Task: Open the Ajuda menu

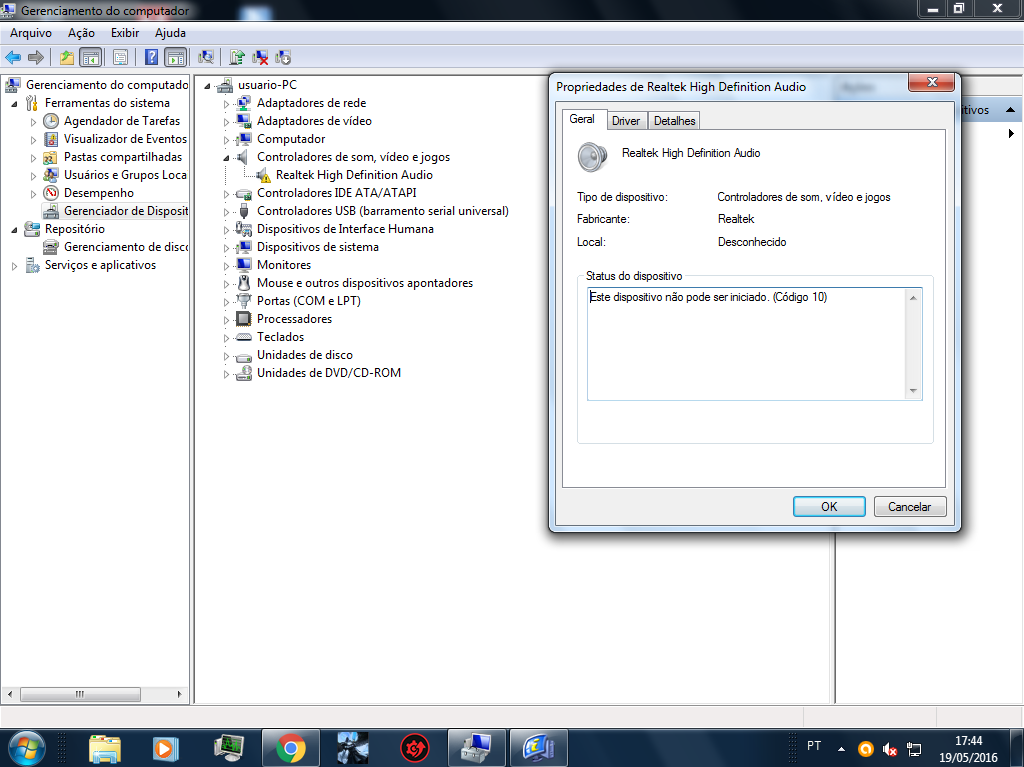Action: click(170, 33)
